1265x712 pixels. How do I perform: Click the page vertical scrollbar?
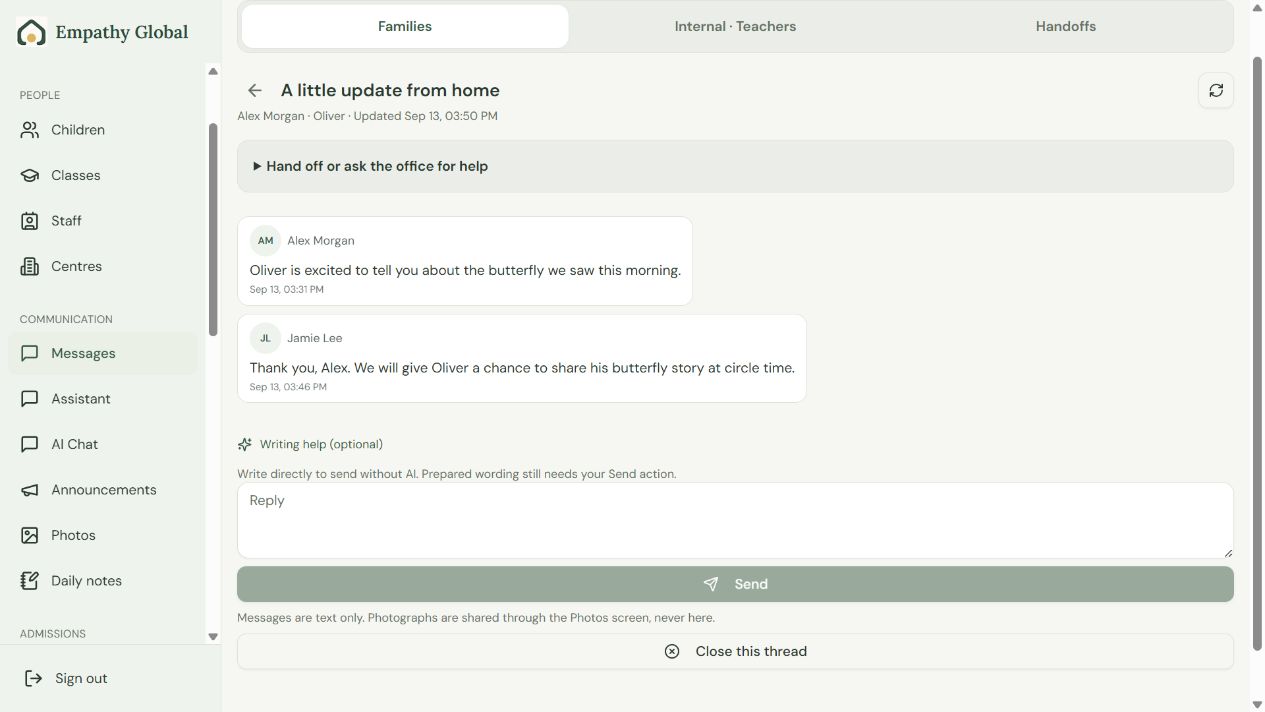pos(1257,354)
